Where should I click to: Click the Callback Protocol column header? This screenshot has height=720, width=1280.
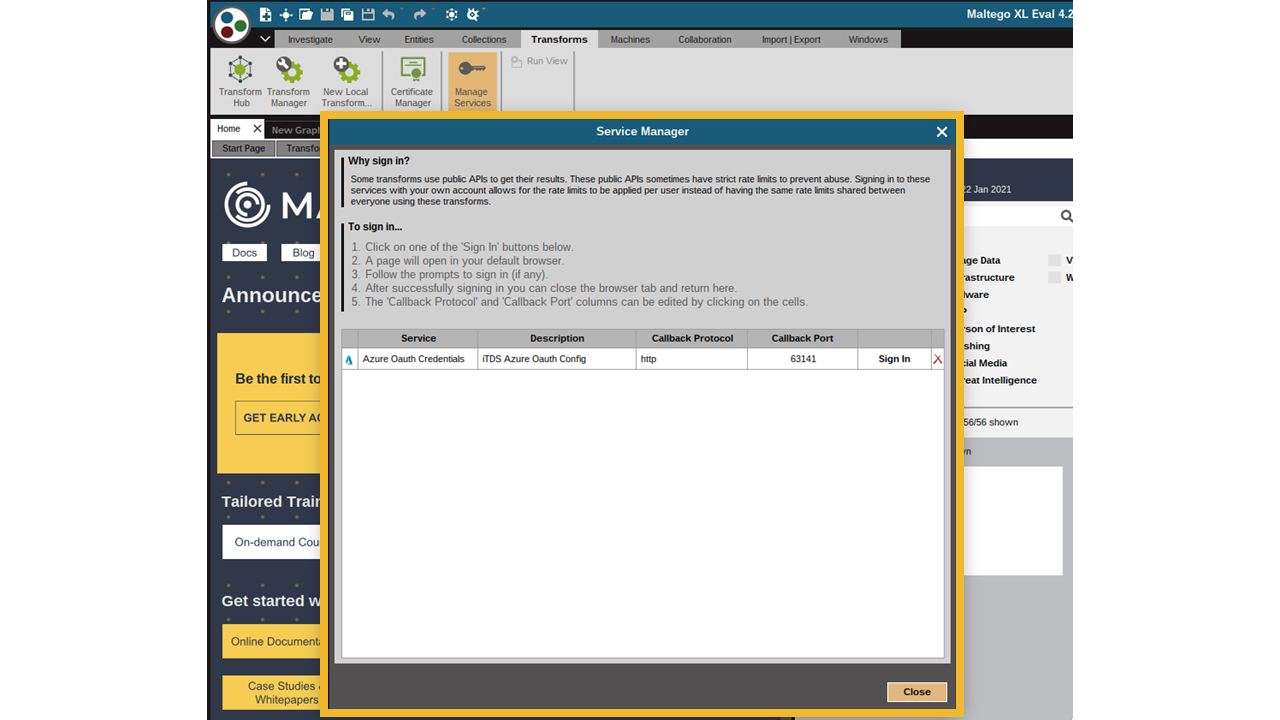point(692,338)
